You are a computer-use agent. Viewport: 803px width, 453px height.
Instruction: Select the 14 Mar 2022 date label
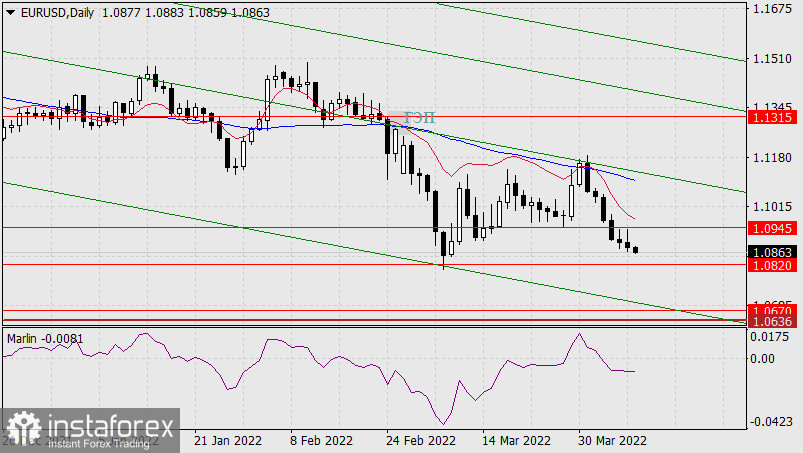click(516, 440)
